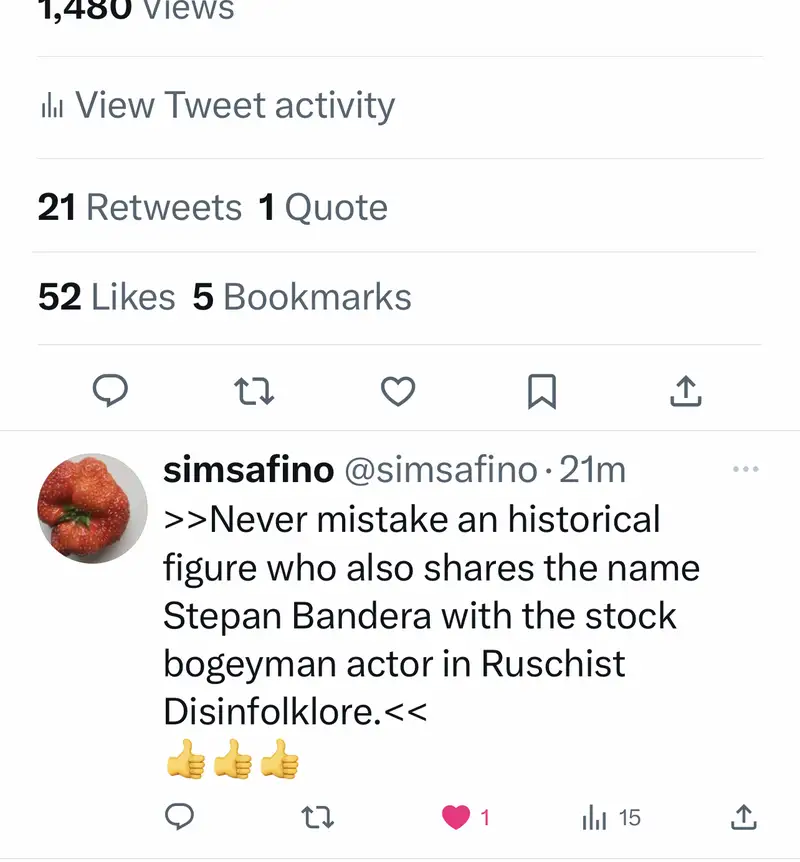Image resolution: width=800 pixels, height=862 pixels.
Task: Open the 21m timestamp of reply
Action: click(x=592, y=469)
